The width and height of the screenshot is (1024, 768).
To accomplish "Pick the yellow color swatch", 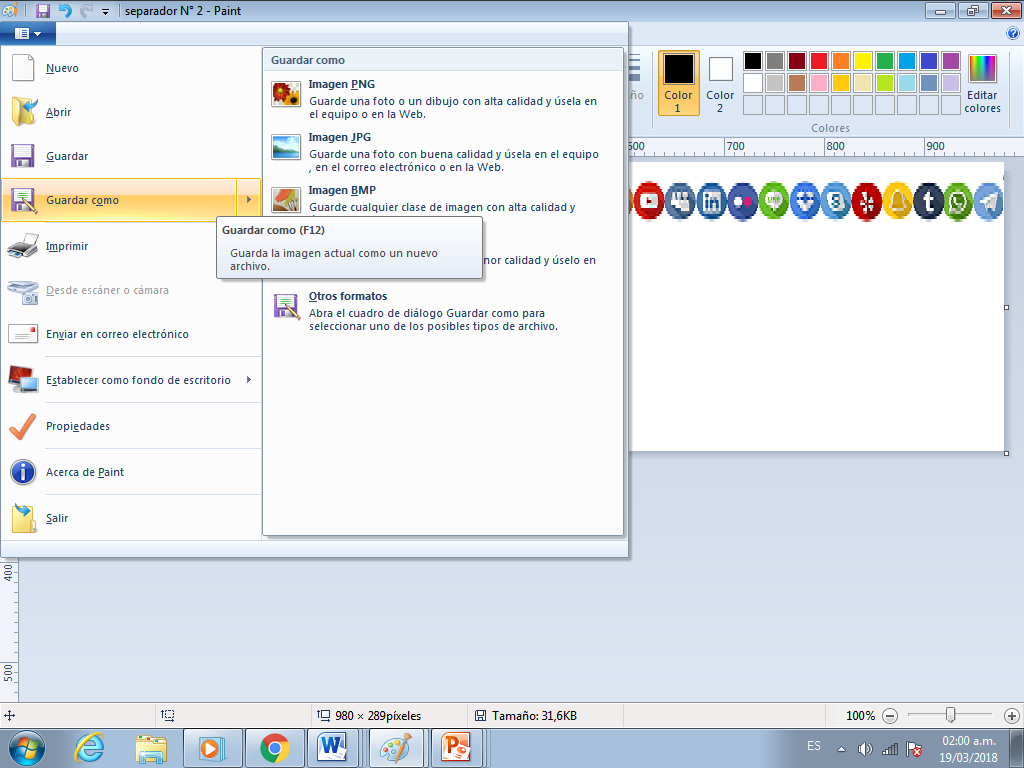I will click(x=863, y=61).
